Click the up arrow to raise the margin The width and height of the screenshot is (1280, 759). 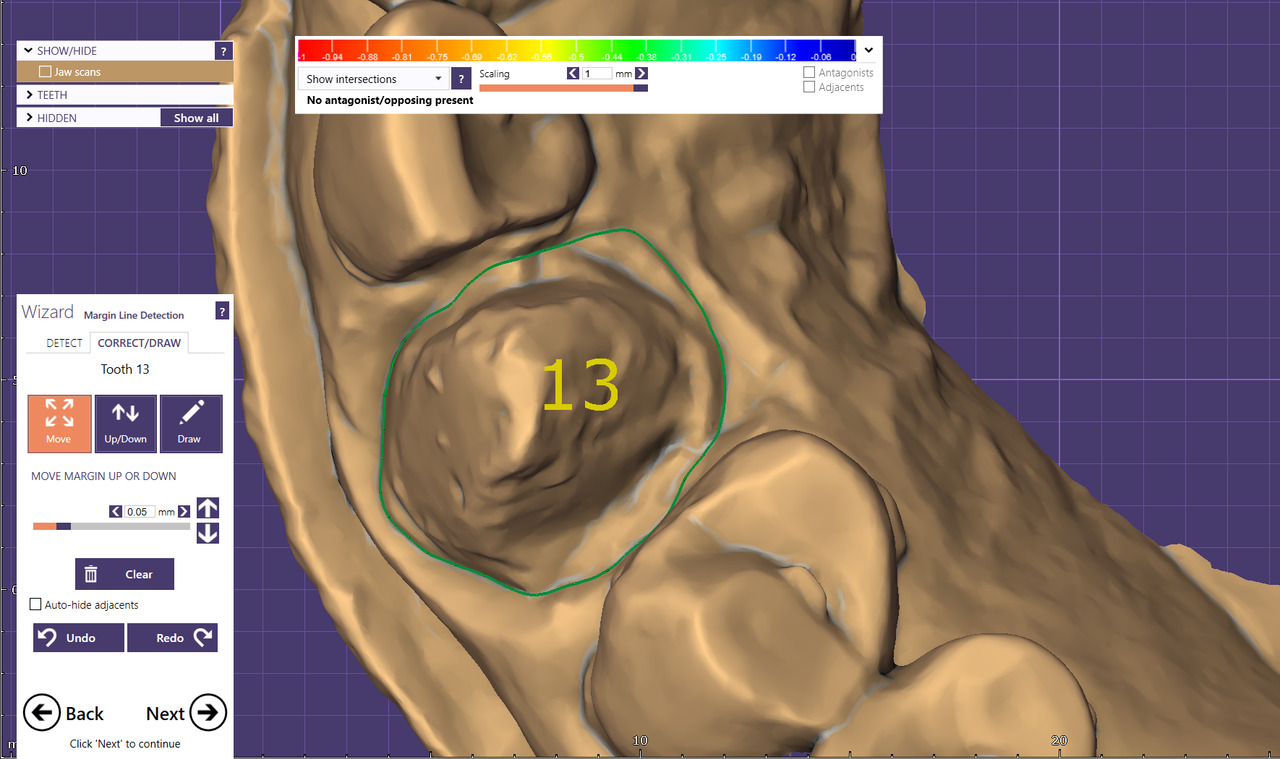coord(208,508)
